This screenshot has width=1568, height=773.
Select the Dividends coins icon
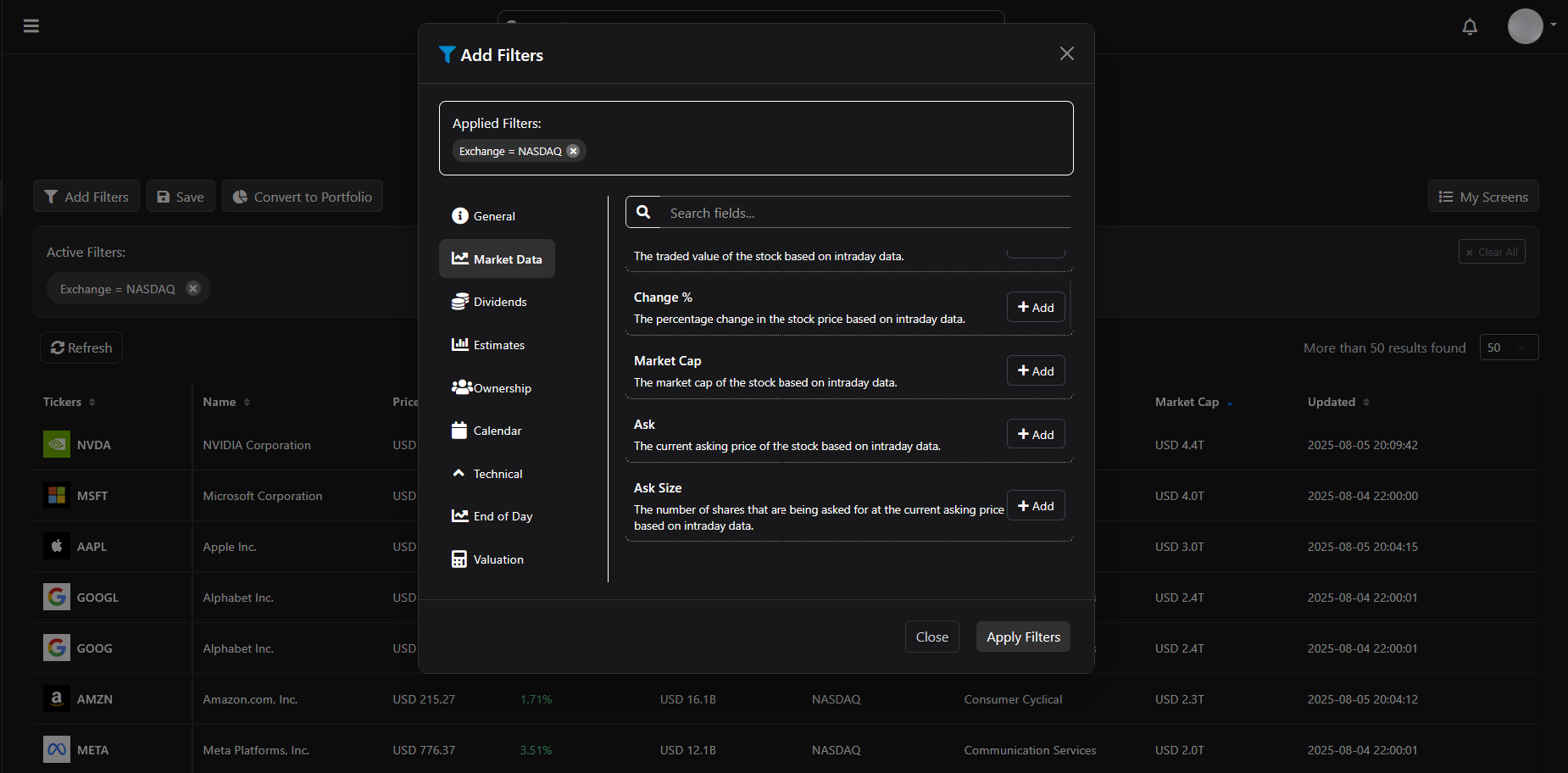(x=460, y=301)
